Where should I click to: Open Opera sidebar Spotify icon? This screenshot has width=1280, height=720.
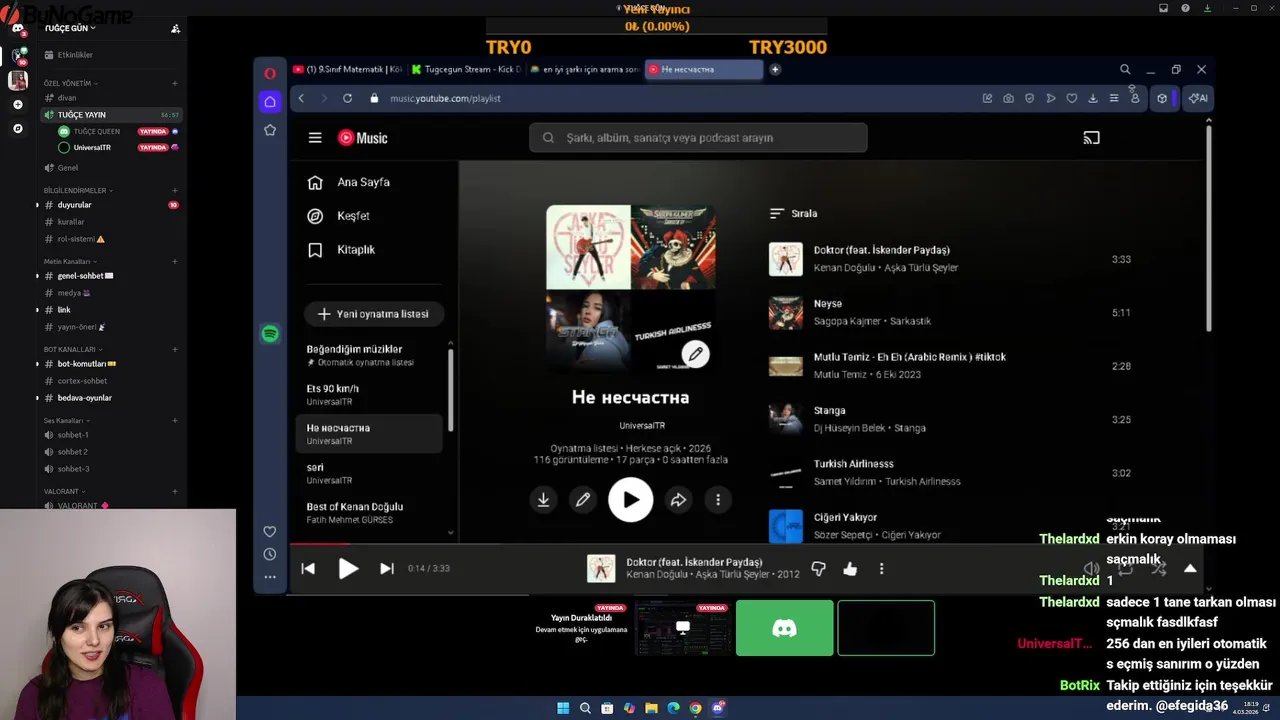coord(270,334)
